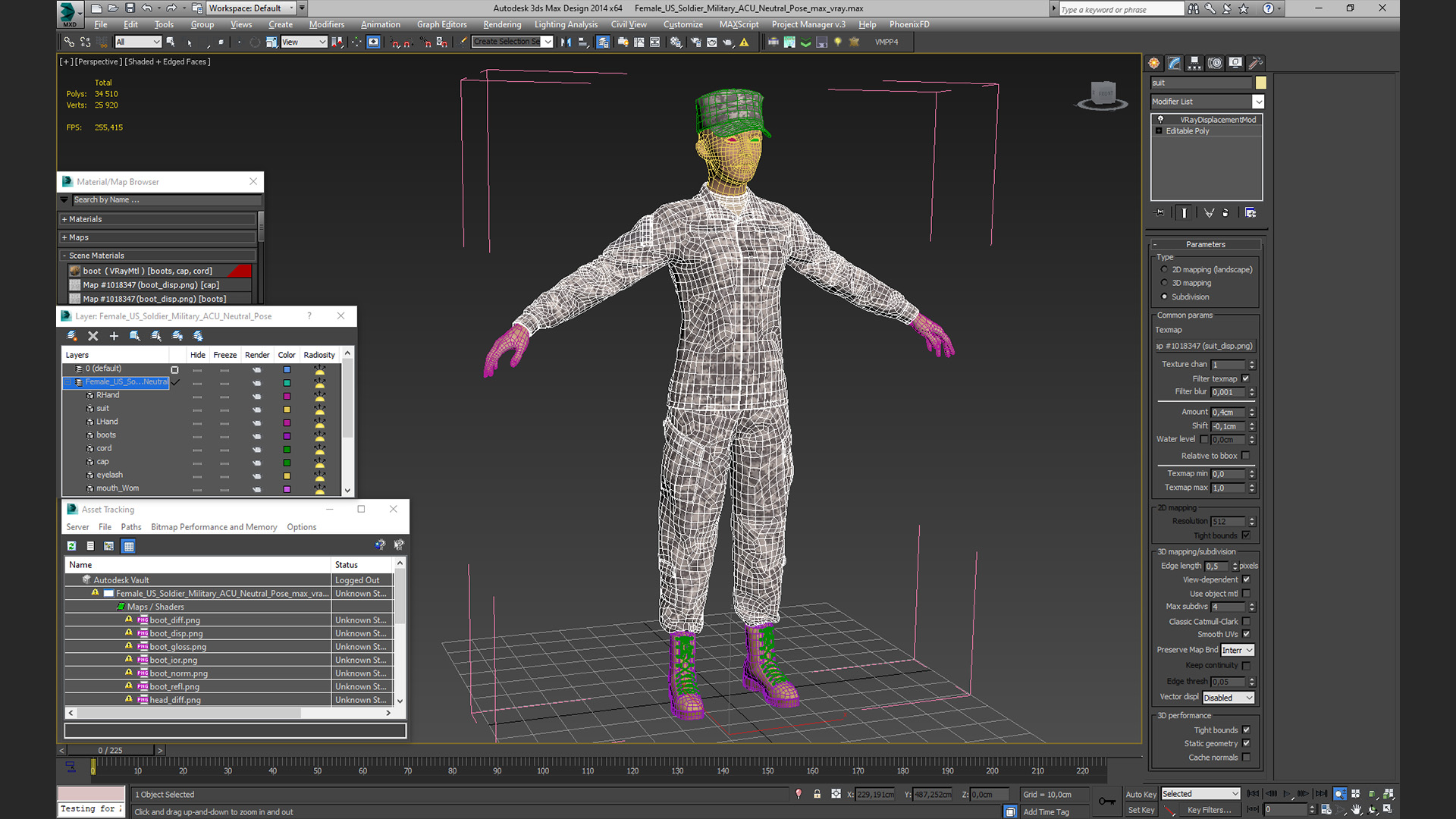Toggle Show End Result icon
The width and height of the screenshot is (1456, 819).
pos(1185,213)
